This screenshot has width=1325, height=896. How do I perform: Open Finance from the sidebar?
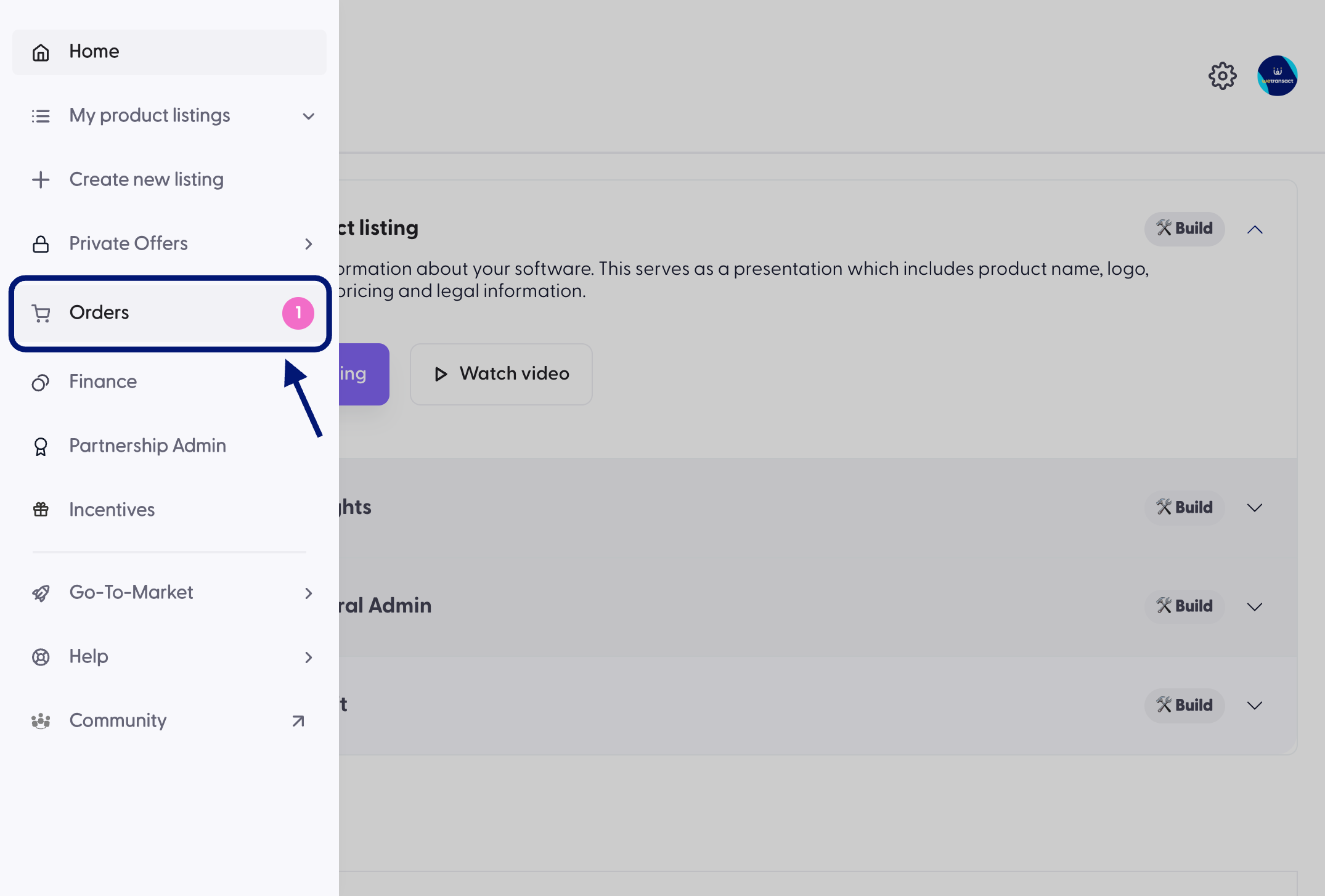169,382
